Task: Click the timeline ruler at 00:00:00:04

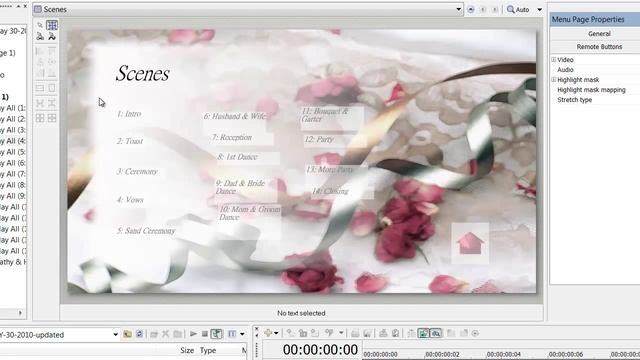Action: [504, 354]
